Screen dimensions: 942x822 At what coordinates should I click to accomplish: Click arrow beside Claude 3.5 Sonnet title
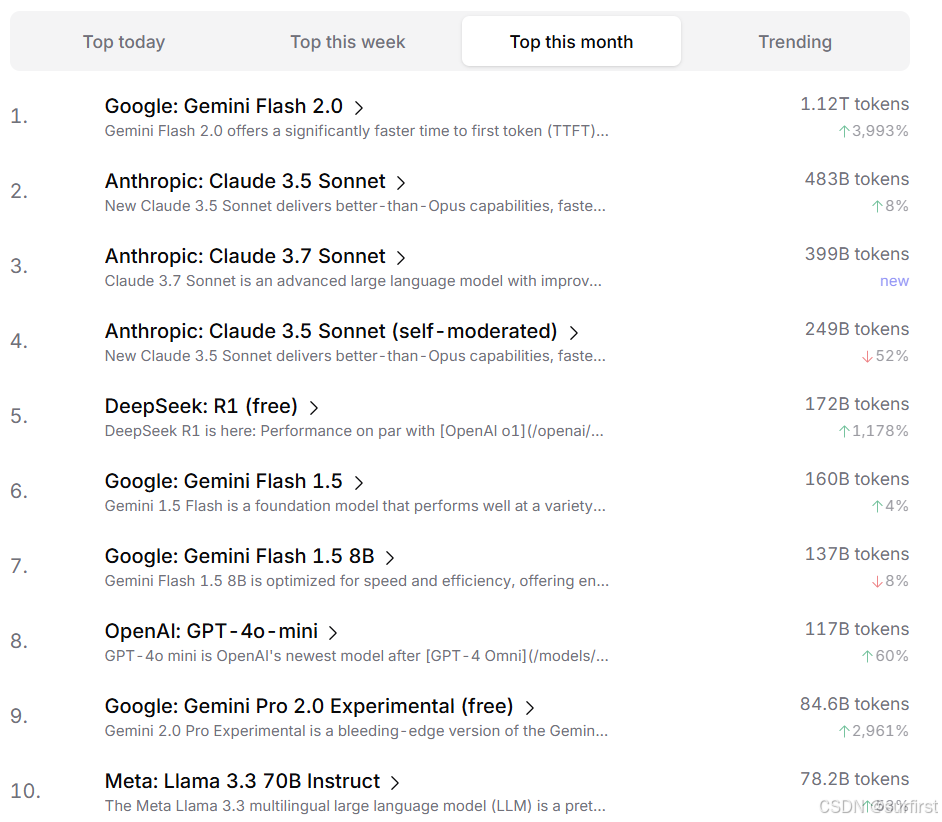click(401, 183)
